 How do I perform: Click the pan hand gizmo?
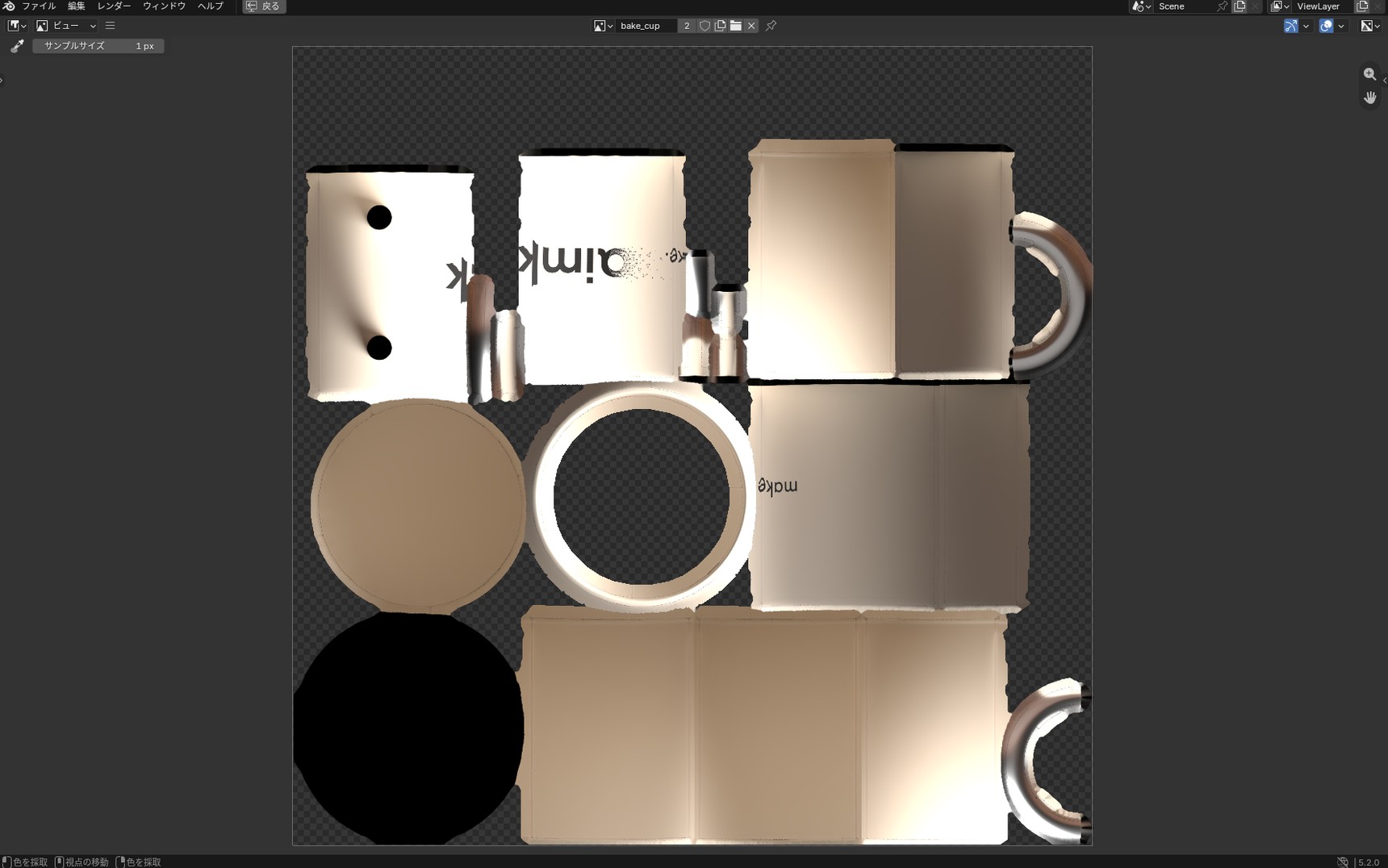pyautogui.click(x=1369, y=98)
